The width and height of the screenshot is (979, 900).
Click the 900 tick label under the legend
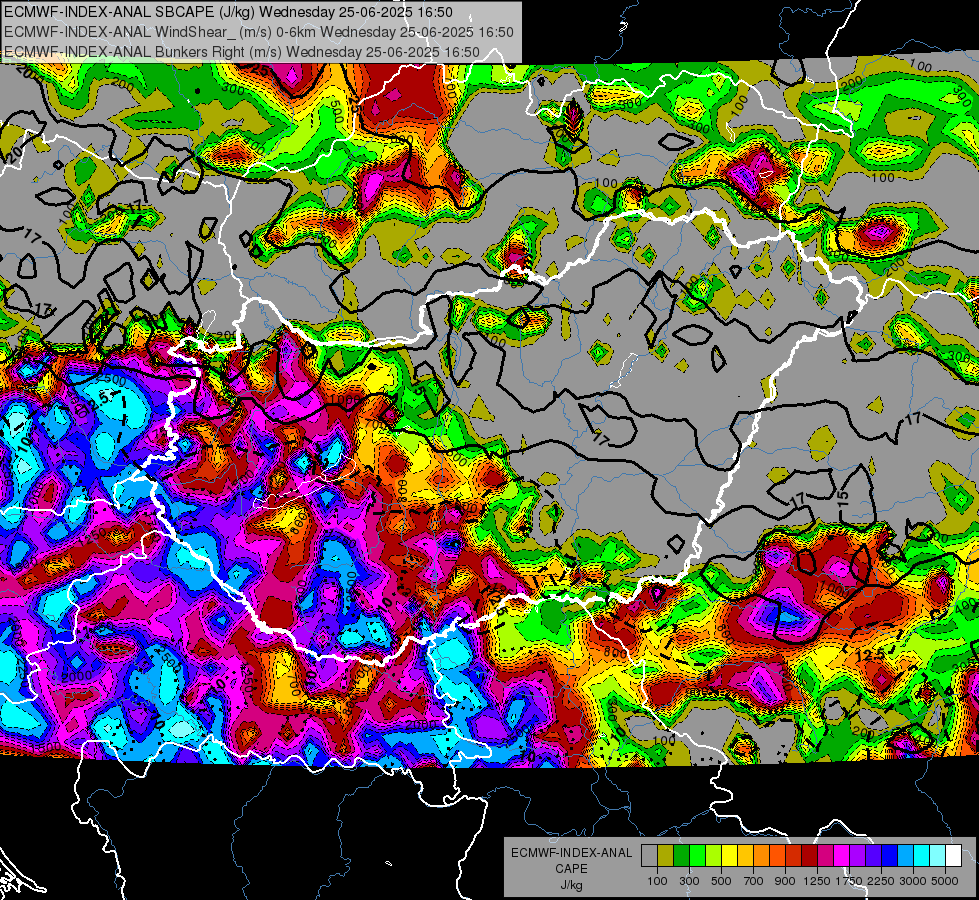785,881
